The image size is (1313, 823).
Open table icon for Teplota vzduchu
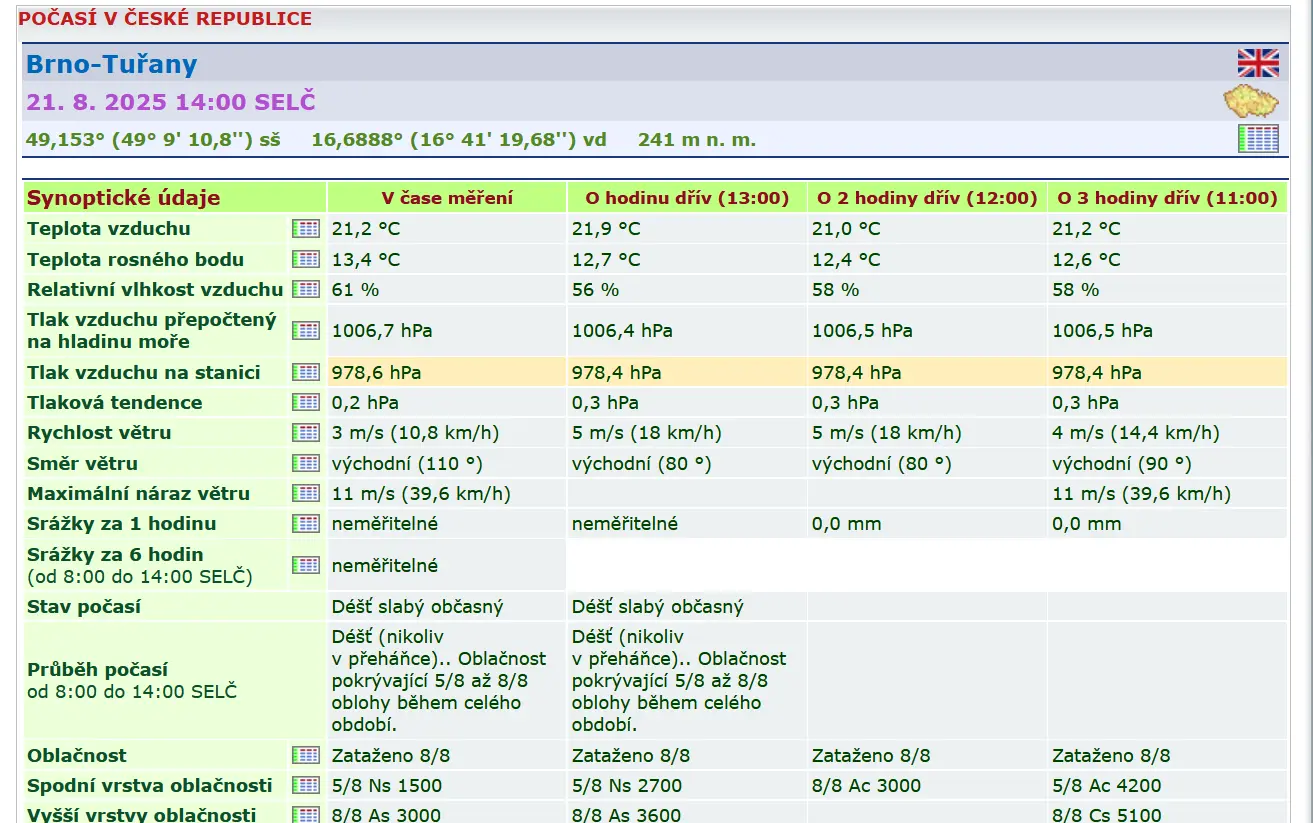(306, 229)
